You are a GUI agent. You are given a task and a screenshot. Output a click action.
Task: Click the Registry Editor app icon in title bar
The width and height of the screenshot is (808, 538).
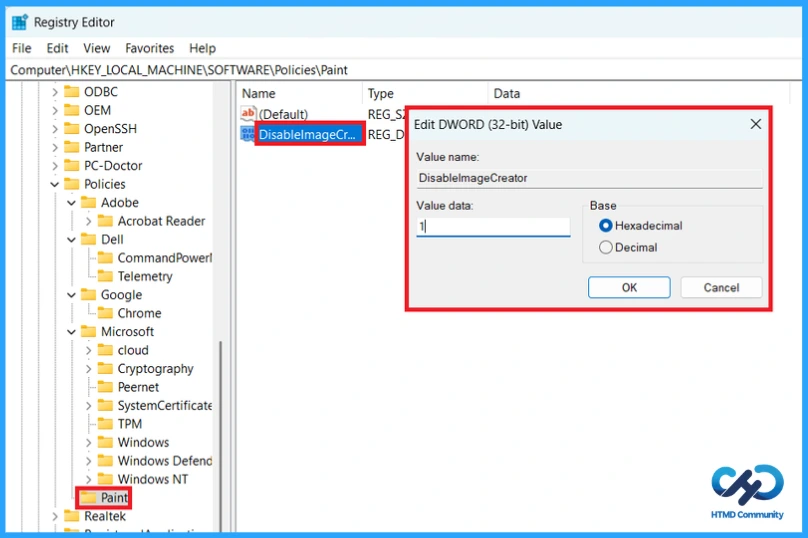click(x=20, y=22)
